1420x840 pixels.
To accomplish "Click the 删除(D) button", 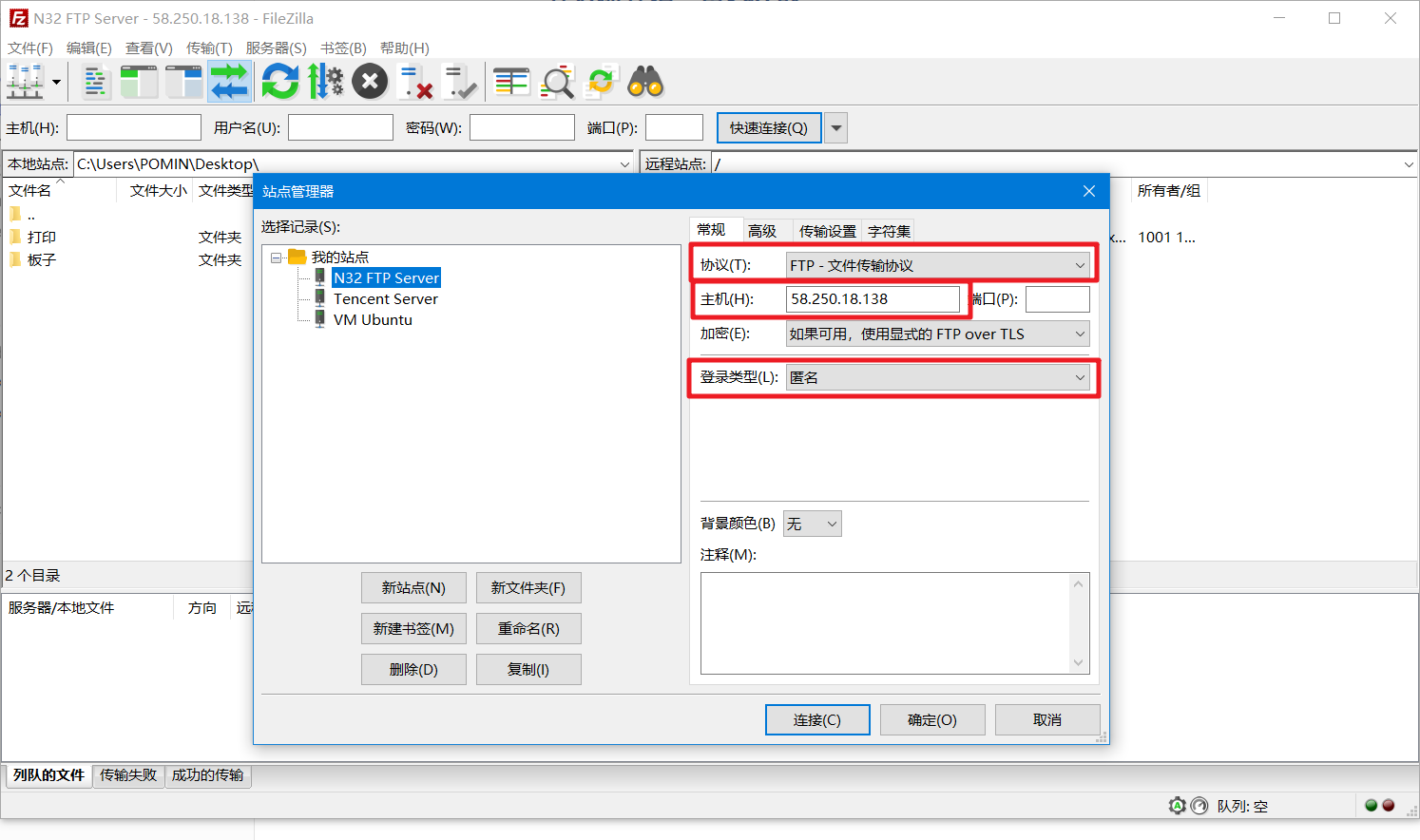I will pyautogui.click(x=413, y=670).
